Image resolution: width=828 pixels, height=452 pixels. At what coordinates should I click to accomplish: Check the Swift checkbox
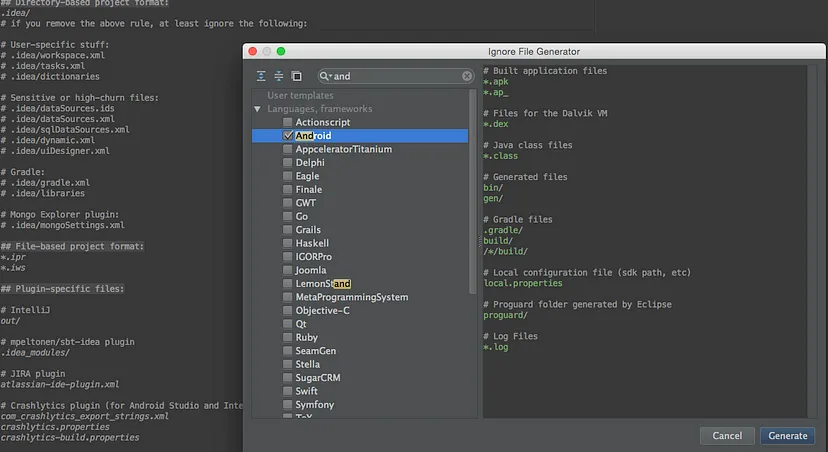point(287,391)
